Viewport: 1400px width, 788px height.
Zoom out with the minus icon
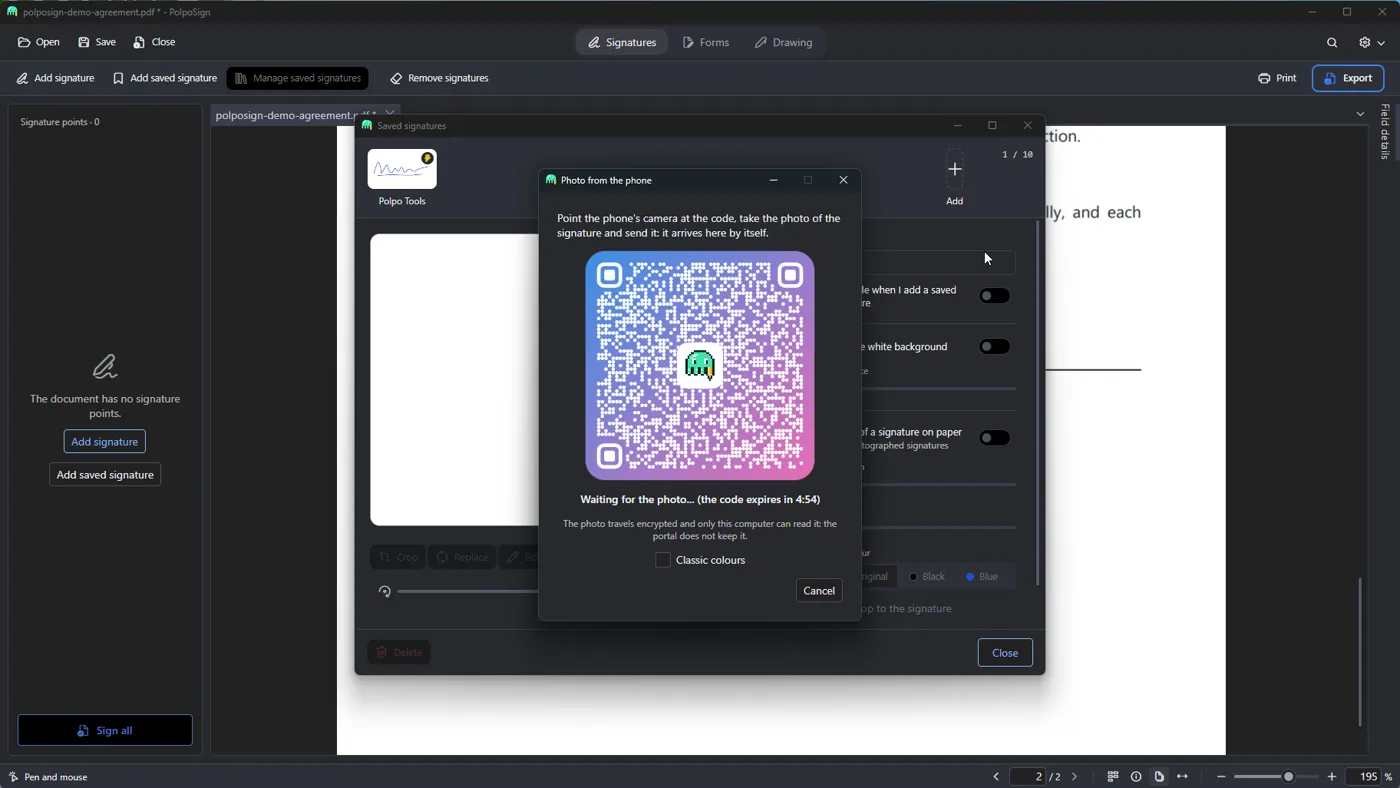[x=1221, y=777]
